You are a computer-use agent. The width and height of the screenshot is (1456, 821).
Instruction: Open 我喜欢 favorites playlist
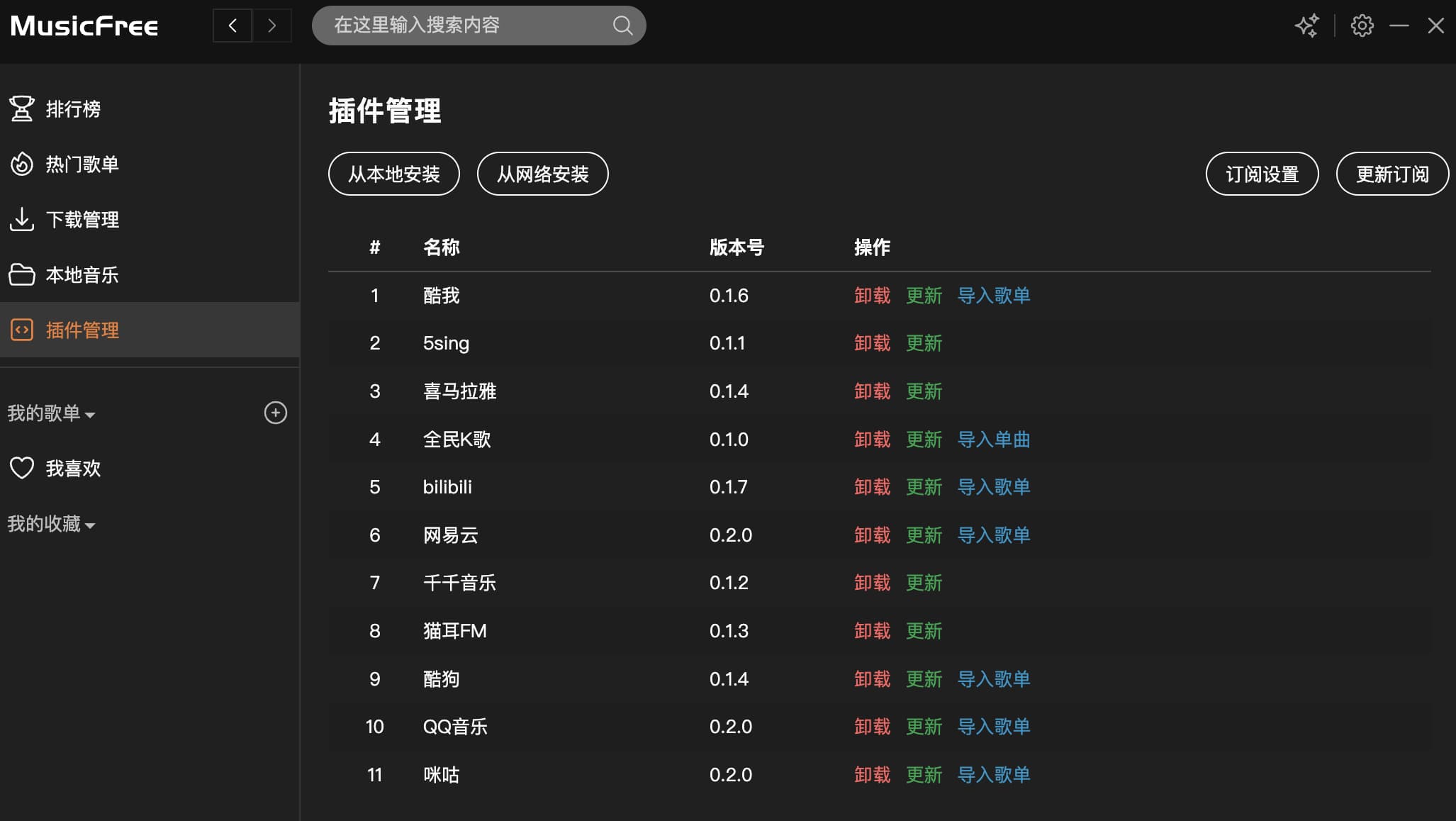[72, 468]
